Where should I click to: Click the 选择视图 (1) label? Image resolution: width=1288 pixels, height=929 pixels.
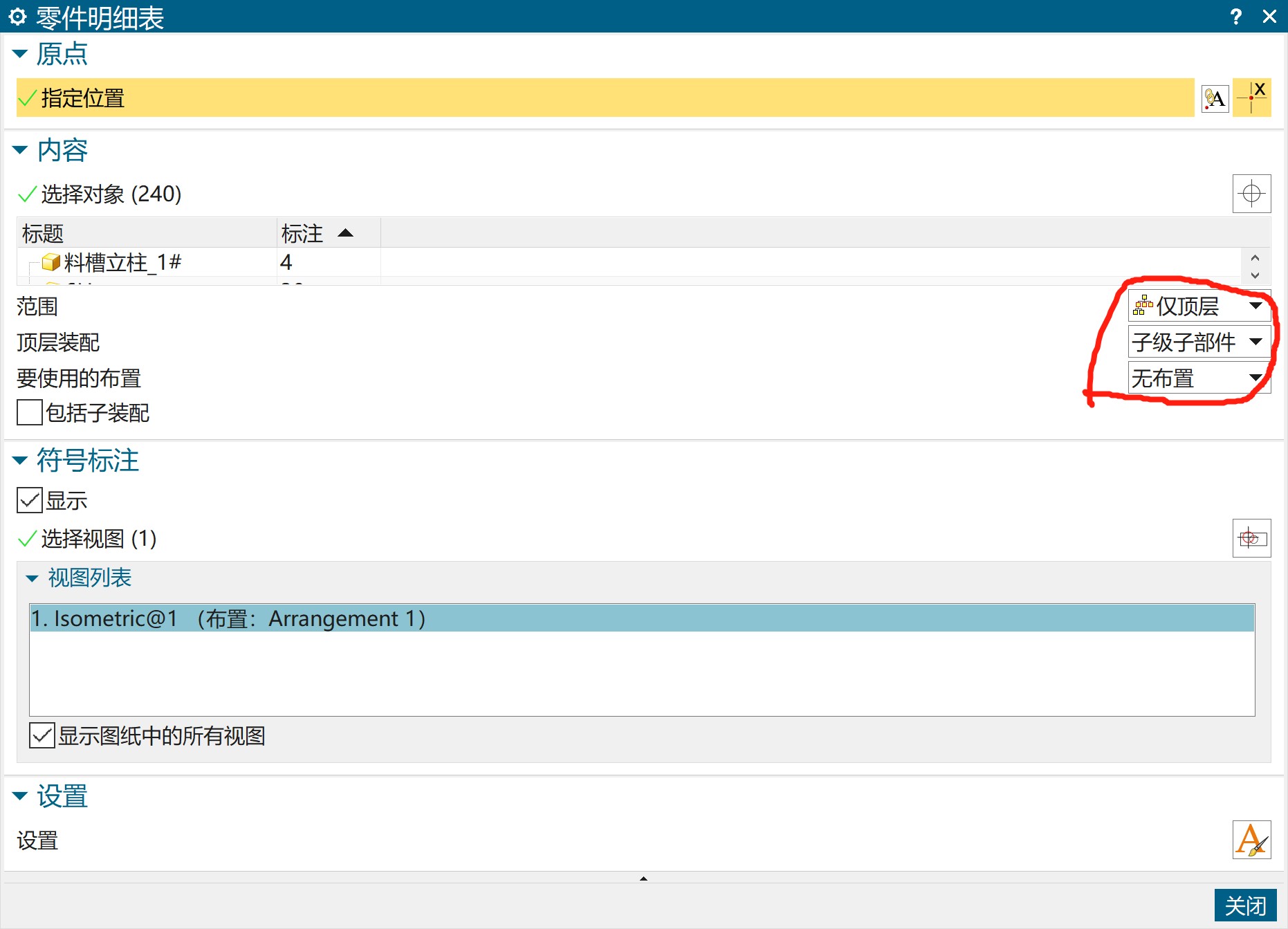(99, 538)
